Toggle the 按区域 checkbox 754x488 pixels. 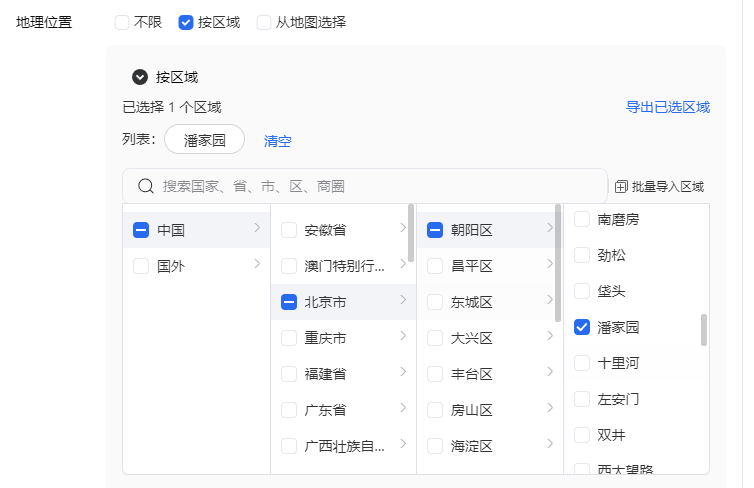click(186, 22)
